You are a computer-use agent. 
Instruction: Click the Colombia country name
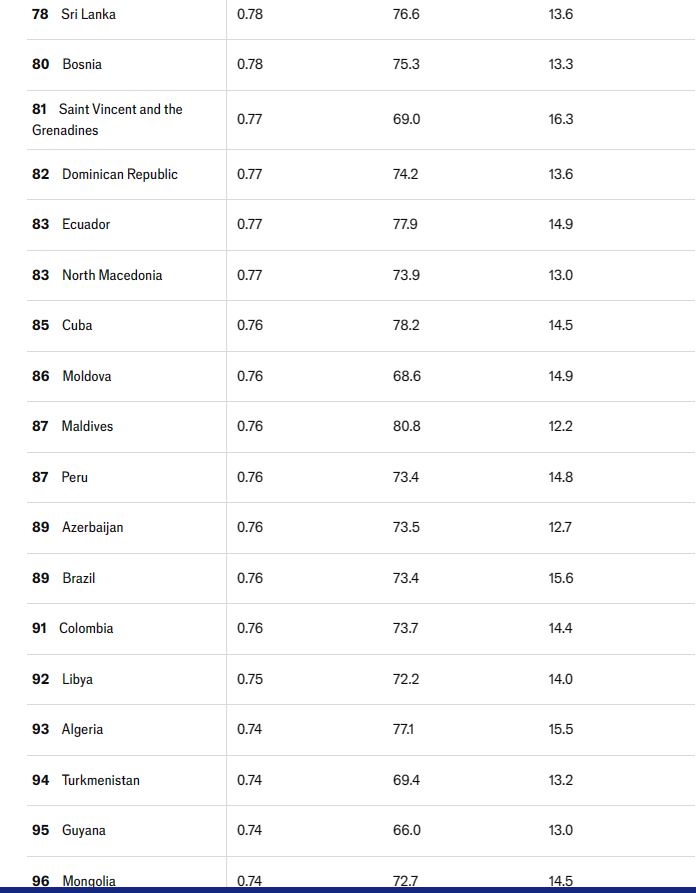pos(86,628)
